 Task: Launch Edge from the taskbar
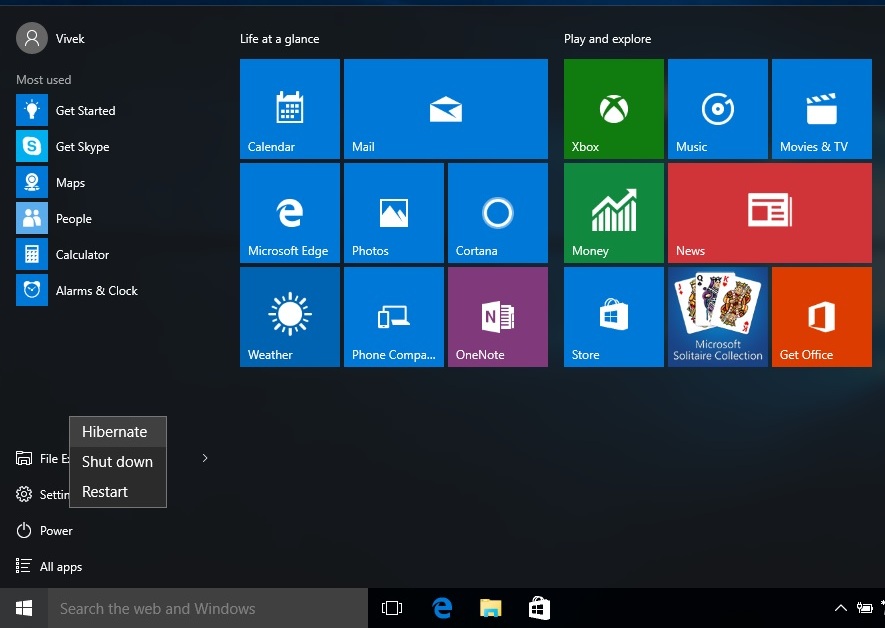[x=442, y=608]
